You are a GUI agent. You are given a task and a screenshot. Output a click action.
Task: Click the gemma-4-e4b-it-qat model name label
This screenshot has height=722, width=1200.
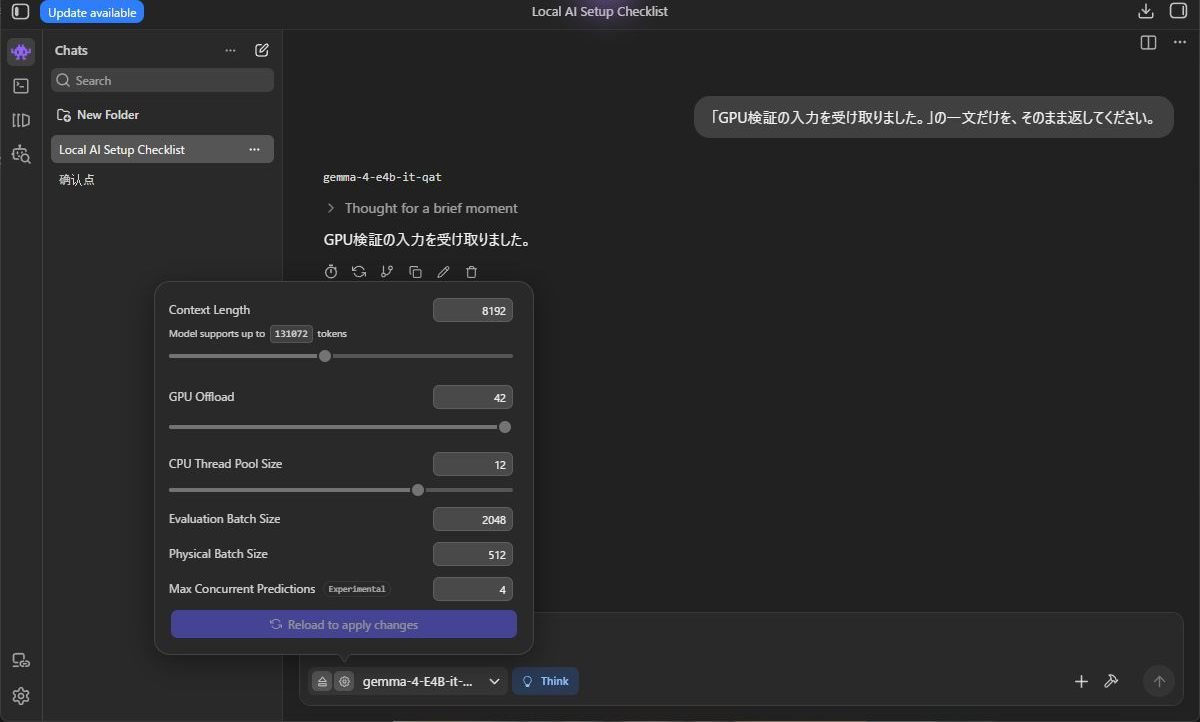383,177
